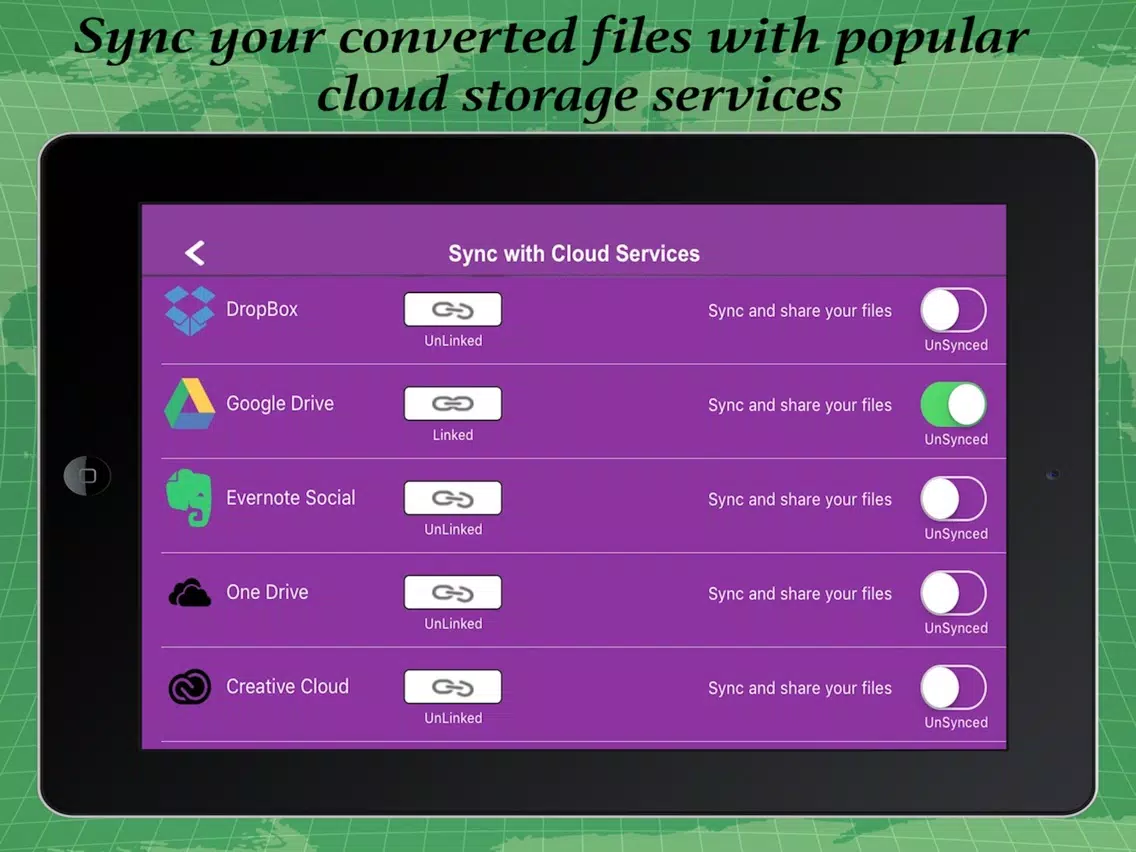The image size is (1136, 852).
Task: Link One Drive using chain button
Action: pyautogui.click(x=453, y=593)
